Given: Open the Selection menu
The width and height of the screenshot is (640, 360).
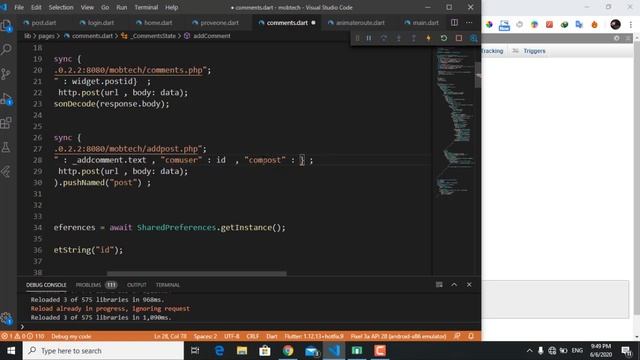Looking at the screenshot, I should [x=61, y=7].
